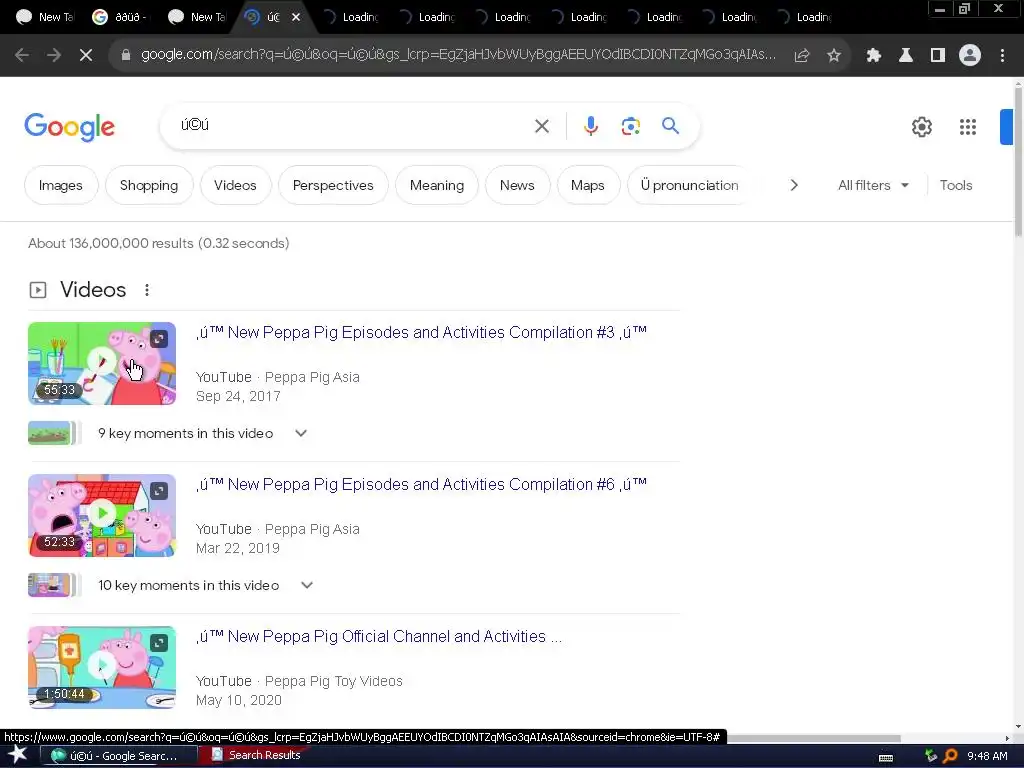This screenshot has height=768, width=1024.
Task: Open the search Tools button
Action: (956, 185)
